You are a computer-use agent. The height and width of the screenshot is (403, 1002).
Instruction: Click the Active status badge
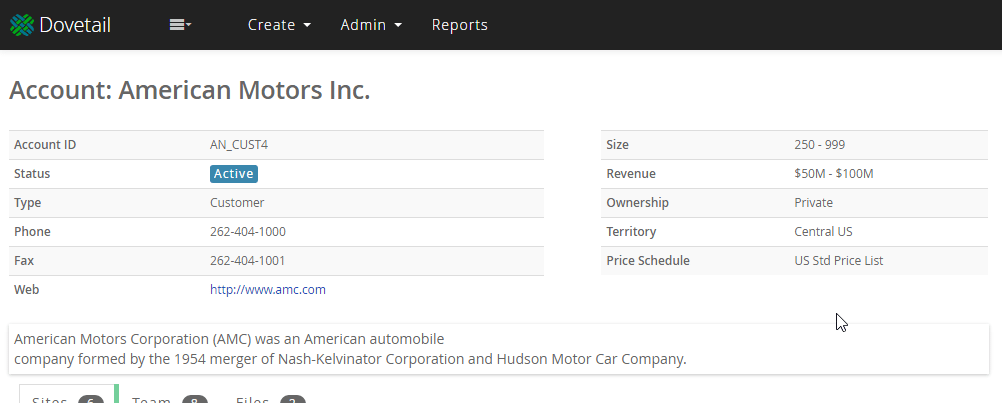(234, 174)
